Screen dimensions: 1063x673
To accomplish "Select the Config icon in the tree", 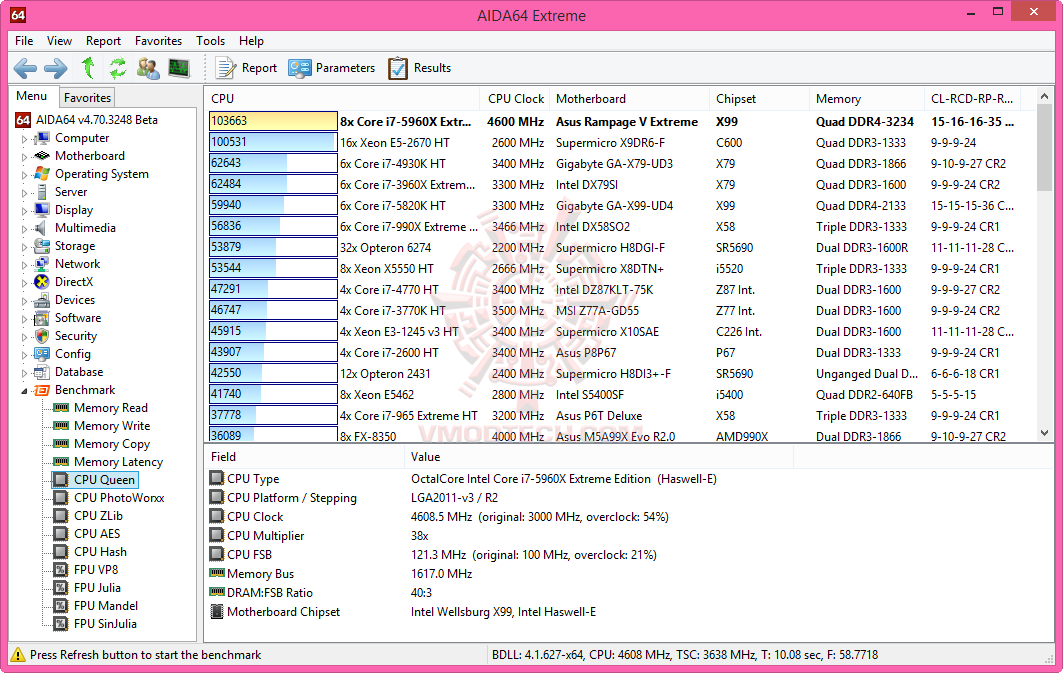I will point(42,354).
